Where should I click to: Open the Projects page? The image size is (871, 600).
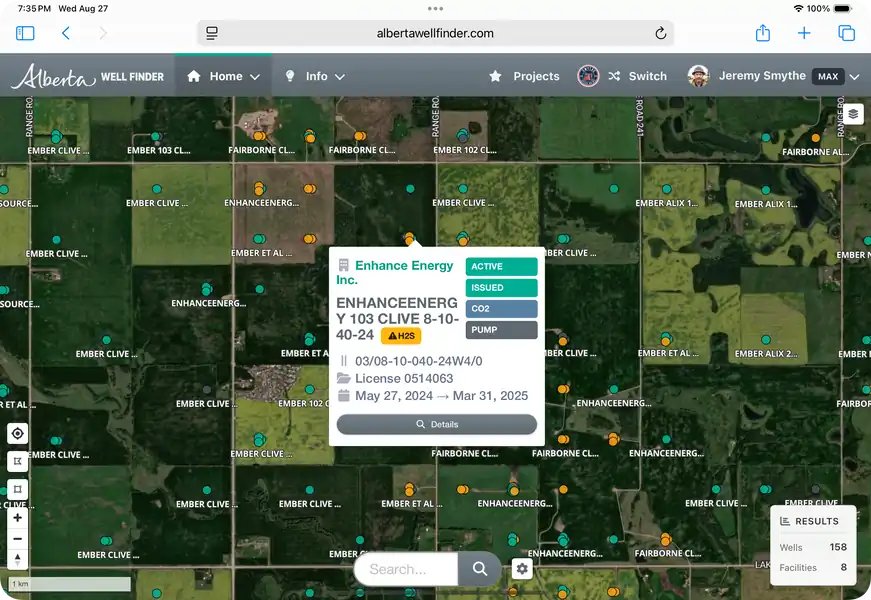pos(524,76)
